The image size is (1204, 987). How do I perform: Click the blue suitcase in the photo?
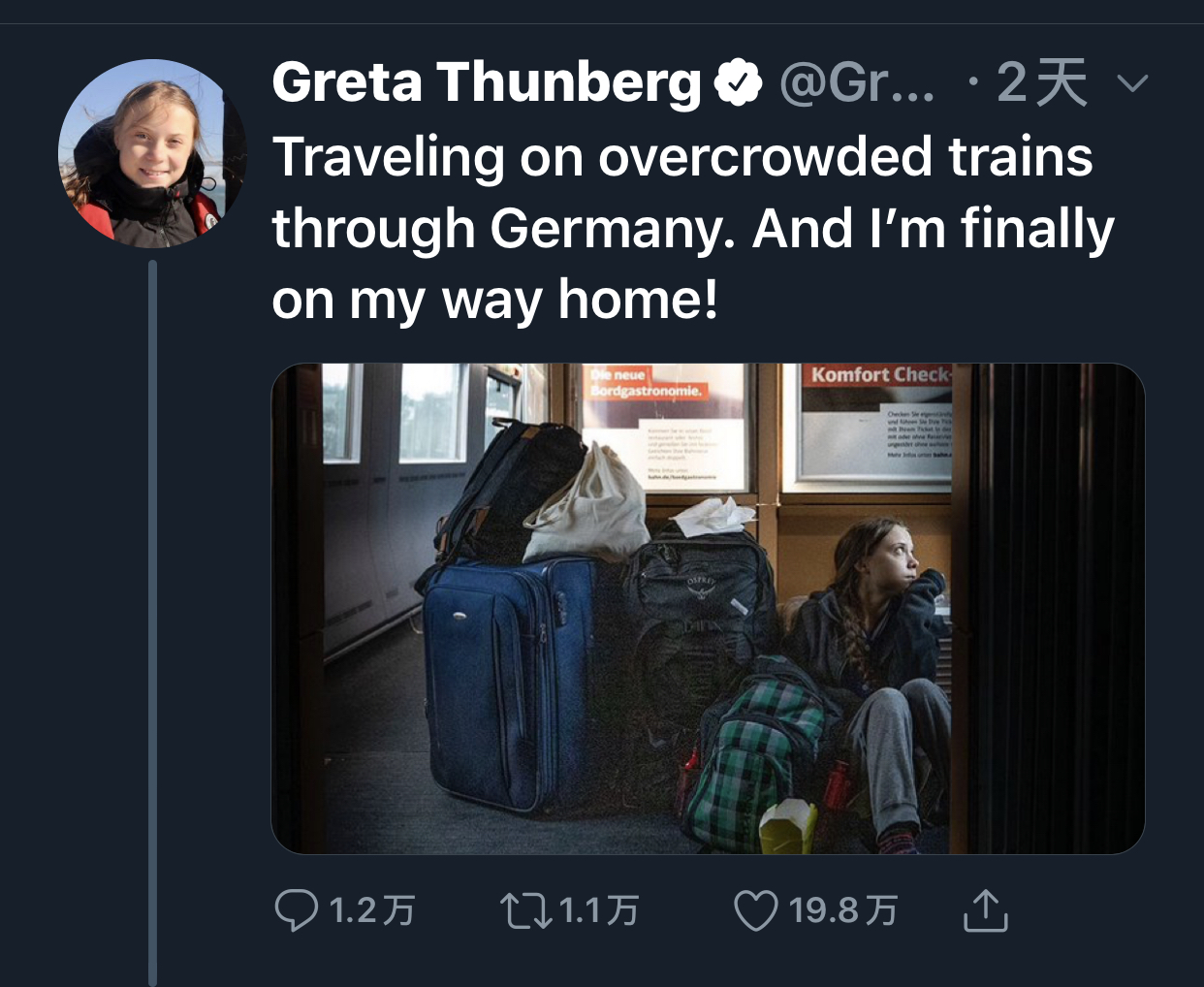click(504, 679)
